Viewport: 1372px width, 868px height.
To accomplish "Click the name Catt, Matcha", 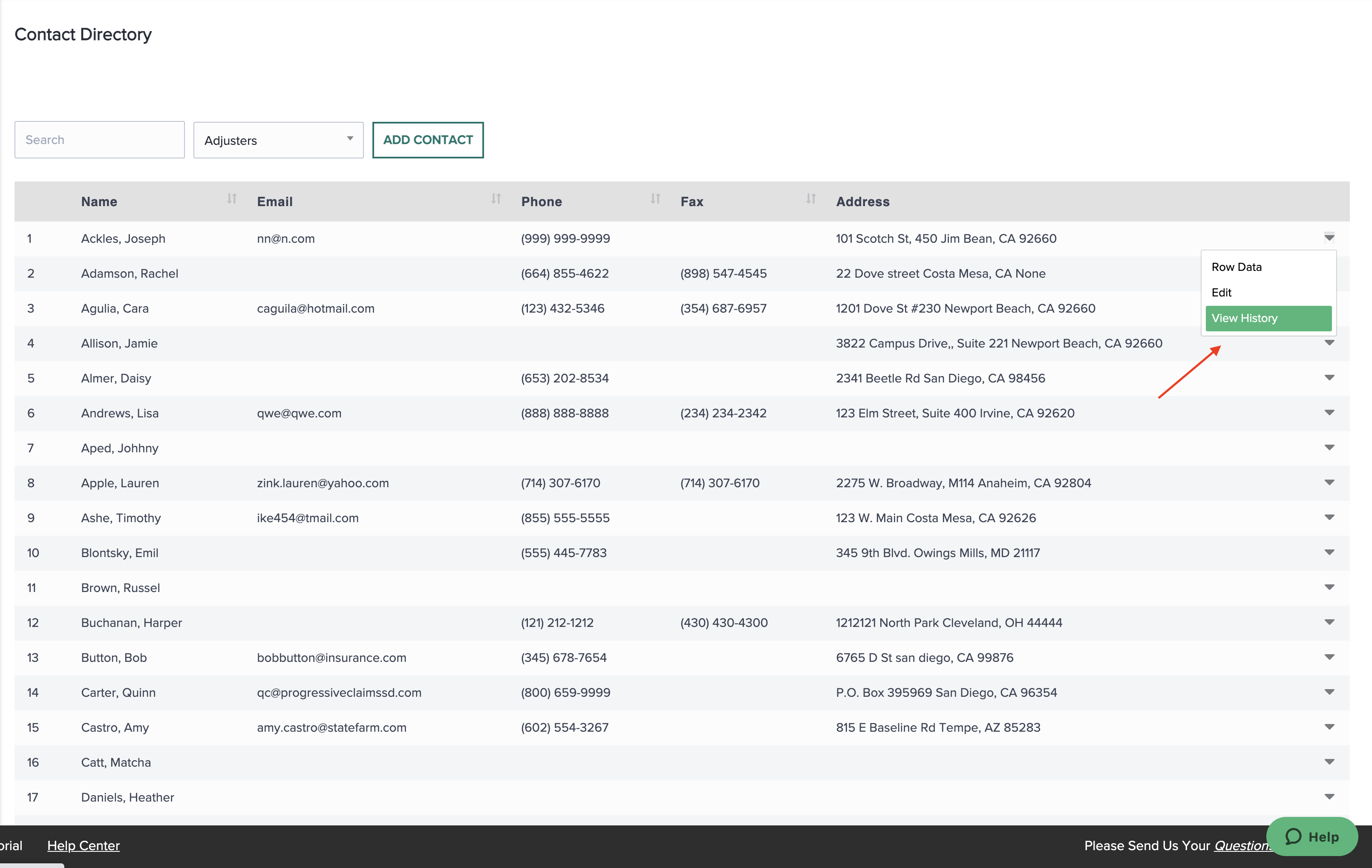I will (115, 763).
